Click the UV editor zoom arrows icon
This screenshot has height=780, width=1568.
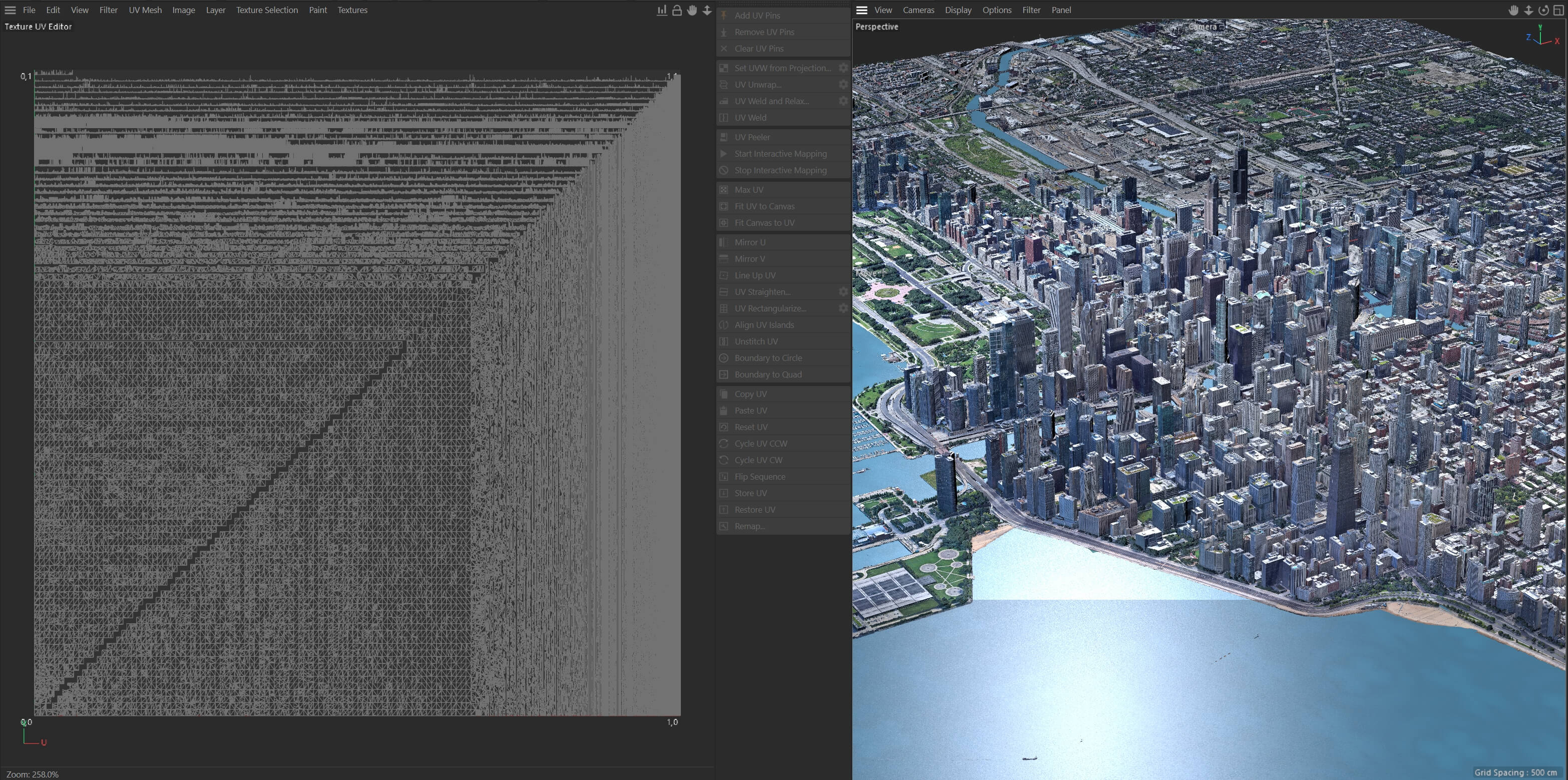coord(707,11)
